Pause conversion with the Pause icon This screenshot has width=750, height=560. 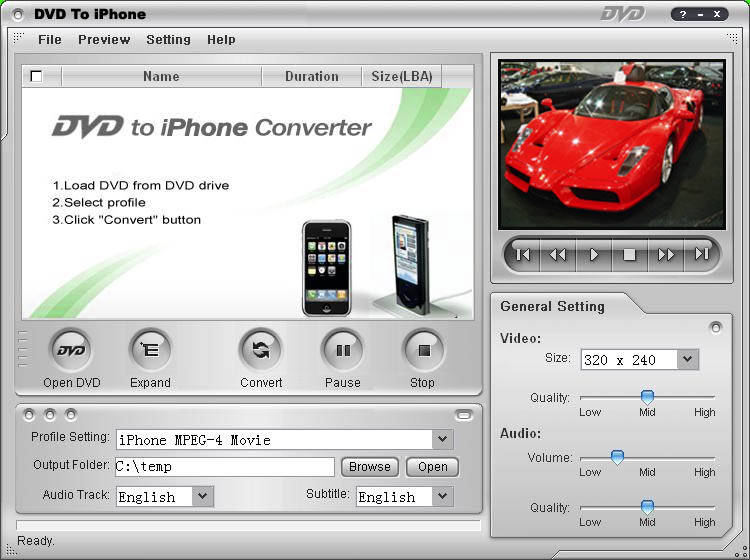pyautogui.click(x=342, y=351)
